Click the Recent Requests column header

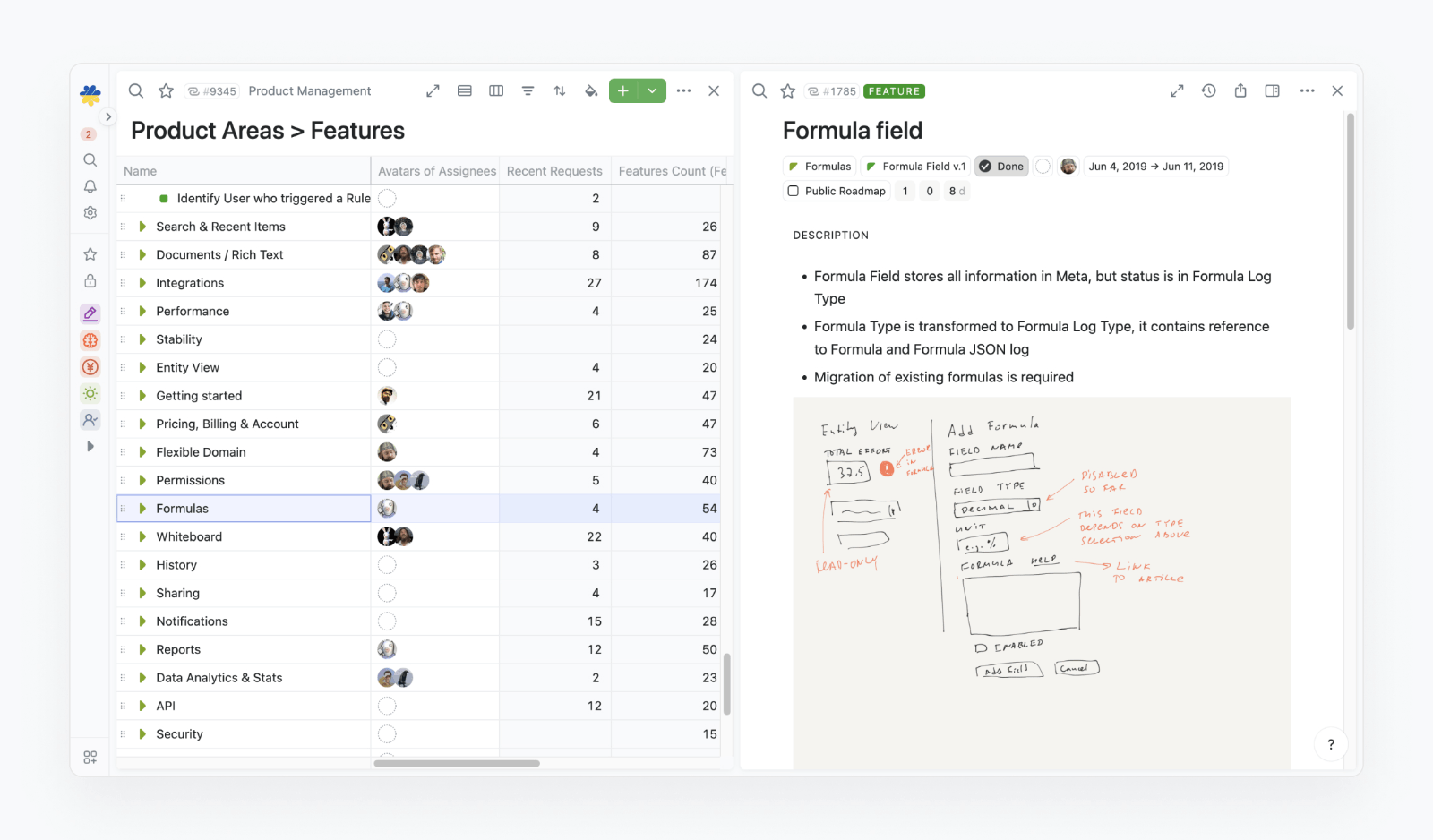tap(554, 171)
